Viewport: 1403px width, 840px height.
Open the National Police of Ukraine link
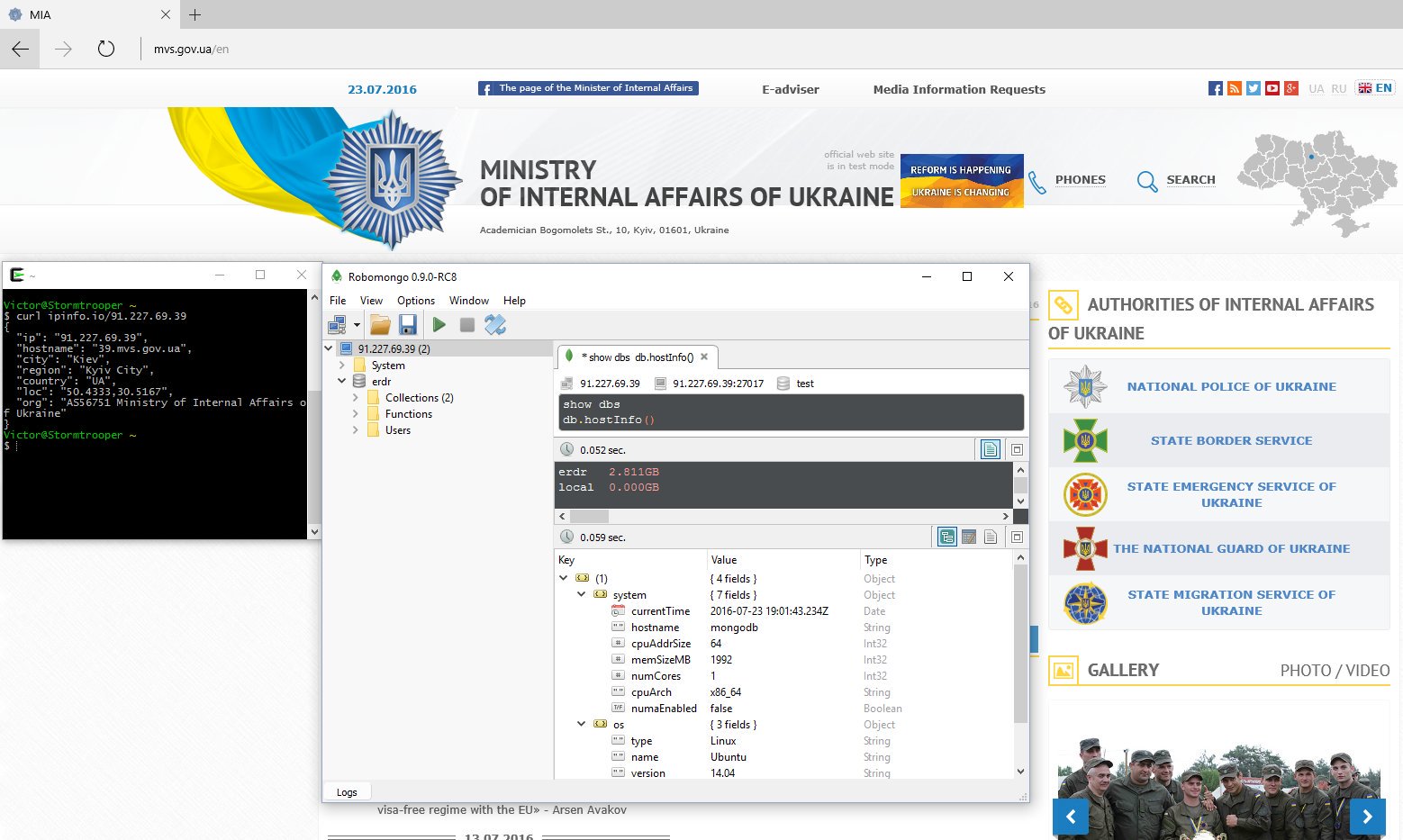[x=1231, y=387]
